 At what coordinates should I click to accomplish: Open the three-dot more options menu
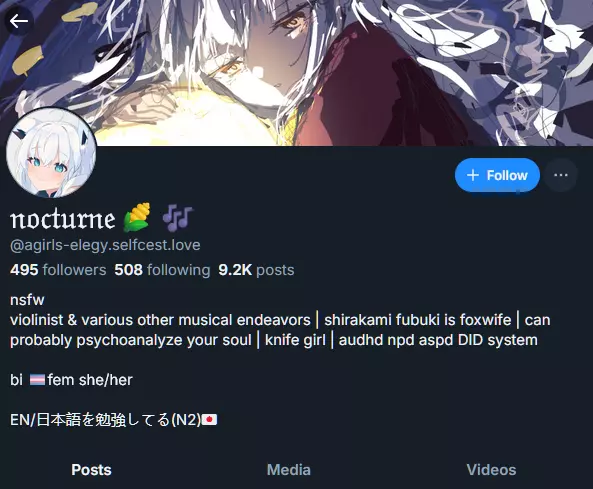click(560, 175)
